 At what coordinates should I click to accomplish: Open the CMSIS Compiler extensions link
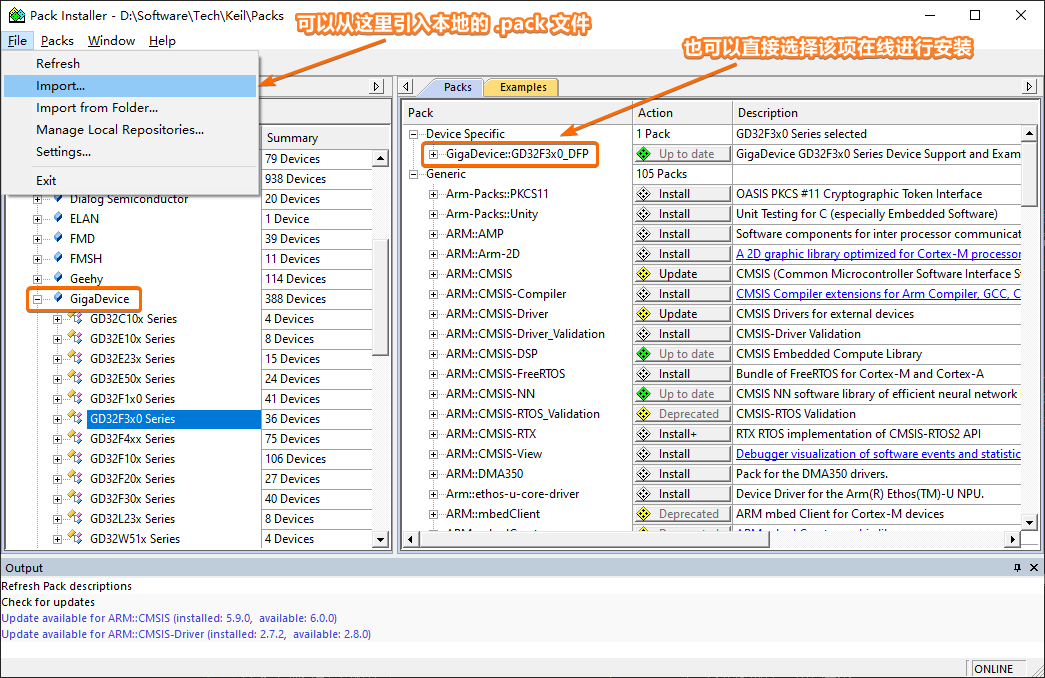point(878,294)
